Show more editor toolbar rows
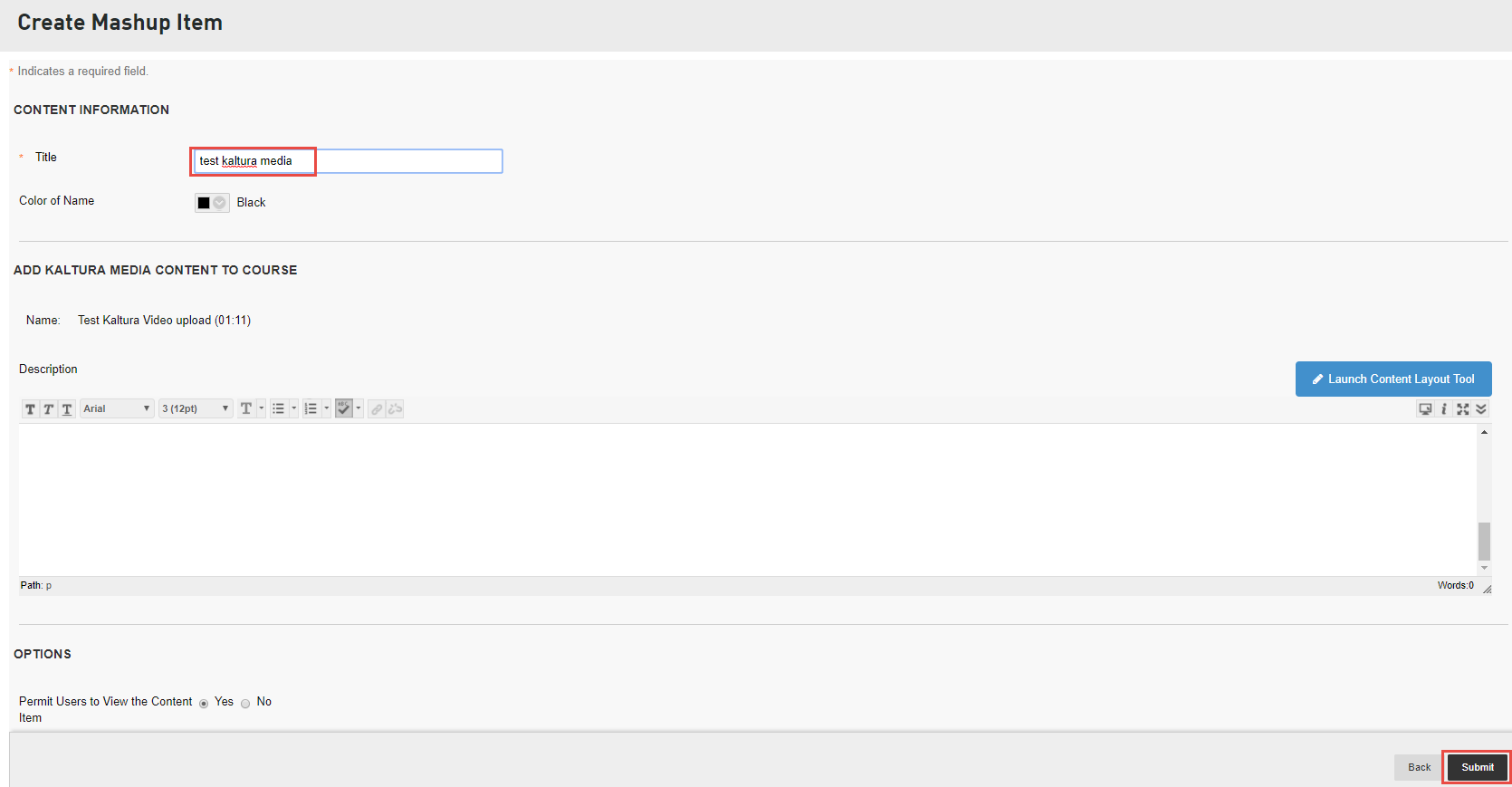Viewport: 1512px width, 787px height. [x=1481, y=409]
